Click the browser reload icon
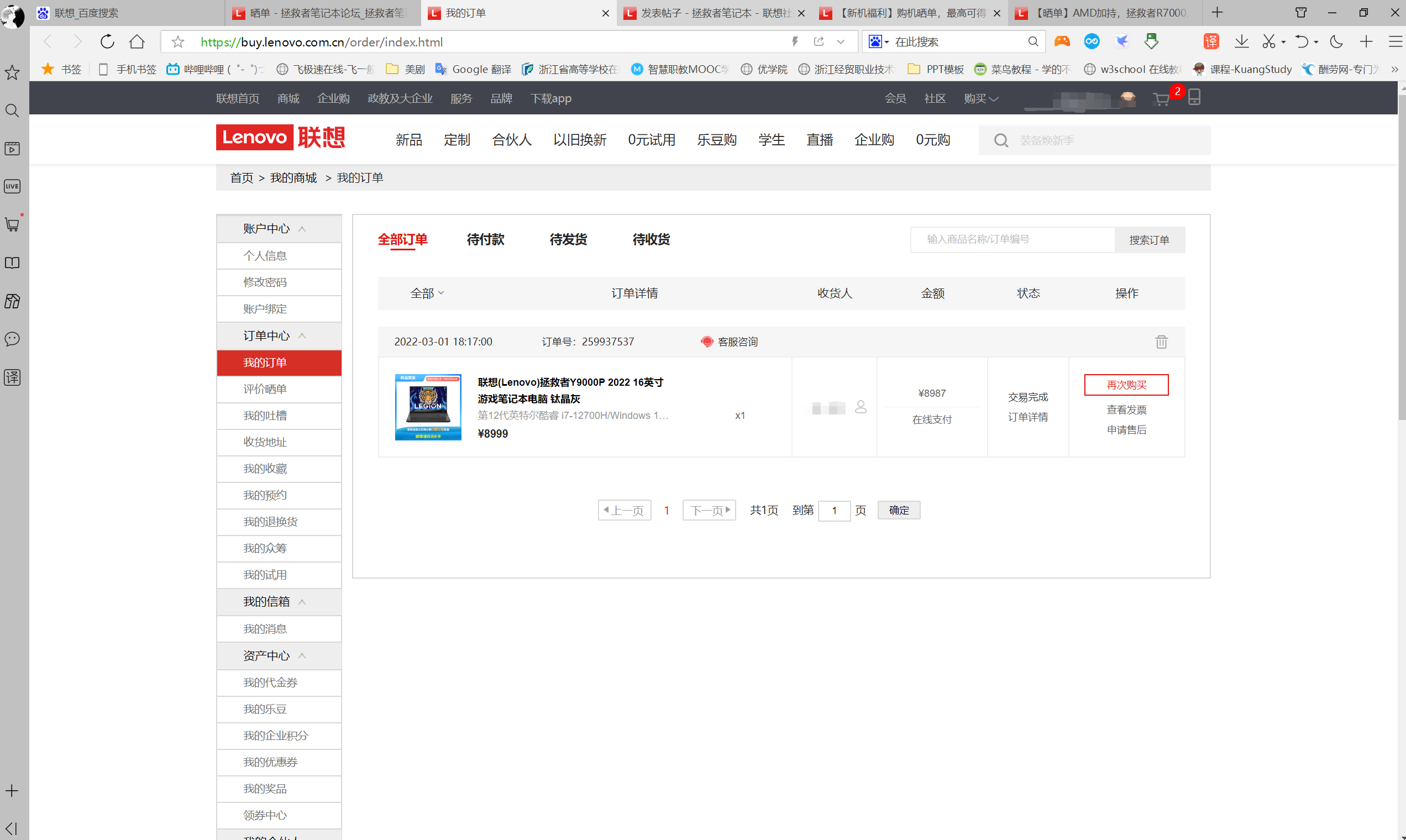The width and height of the screenshot is (1406, 840). pos(107,41)
